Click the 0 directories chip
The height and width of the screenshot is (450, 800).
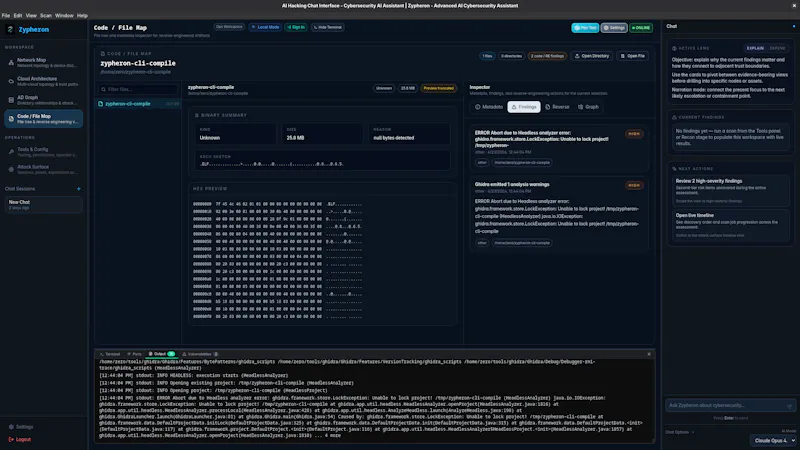(x=511, y=56)
